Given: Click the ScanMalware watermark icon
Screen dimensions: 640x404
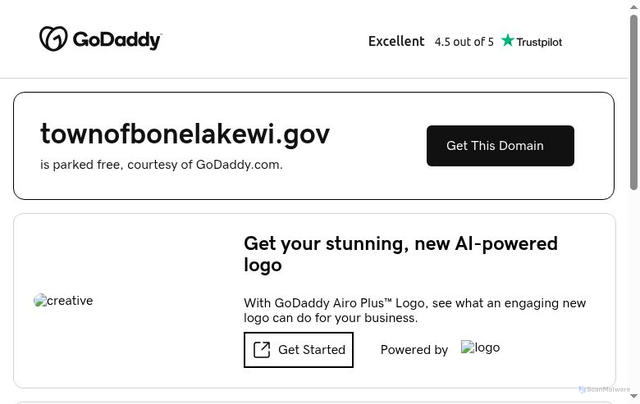Looking at the screenshot, I should pos(582,389).
